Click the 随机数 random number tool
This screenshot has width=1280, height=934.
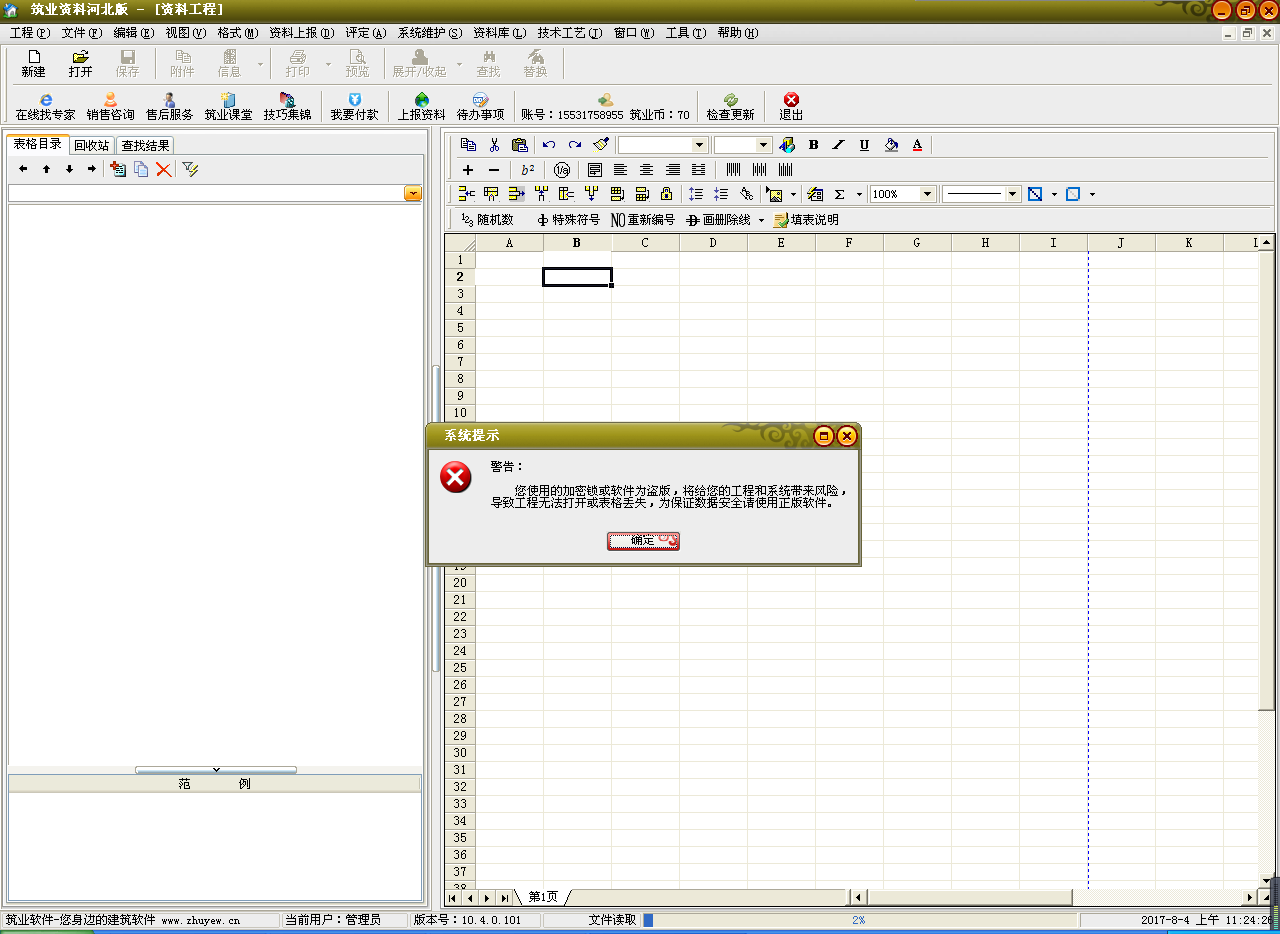pyautogui.click(x=487, y=220)
